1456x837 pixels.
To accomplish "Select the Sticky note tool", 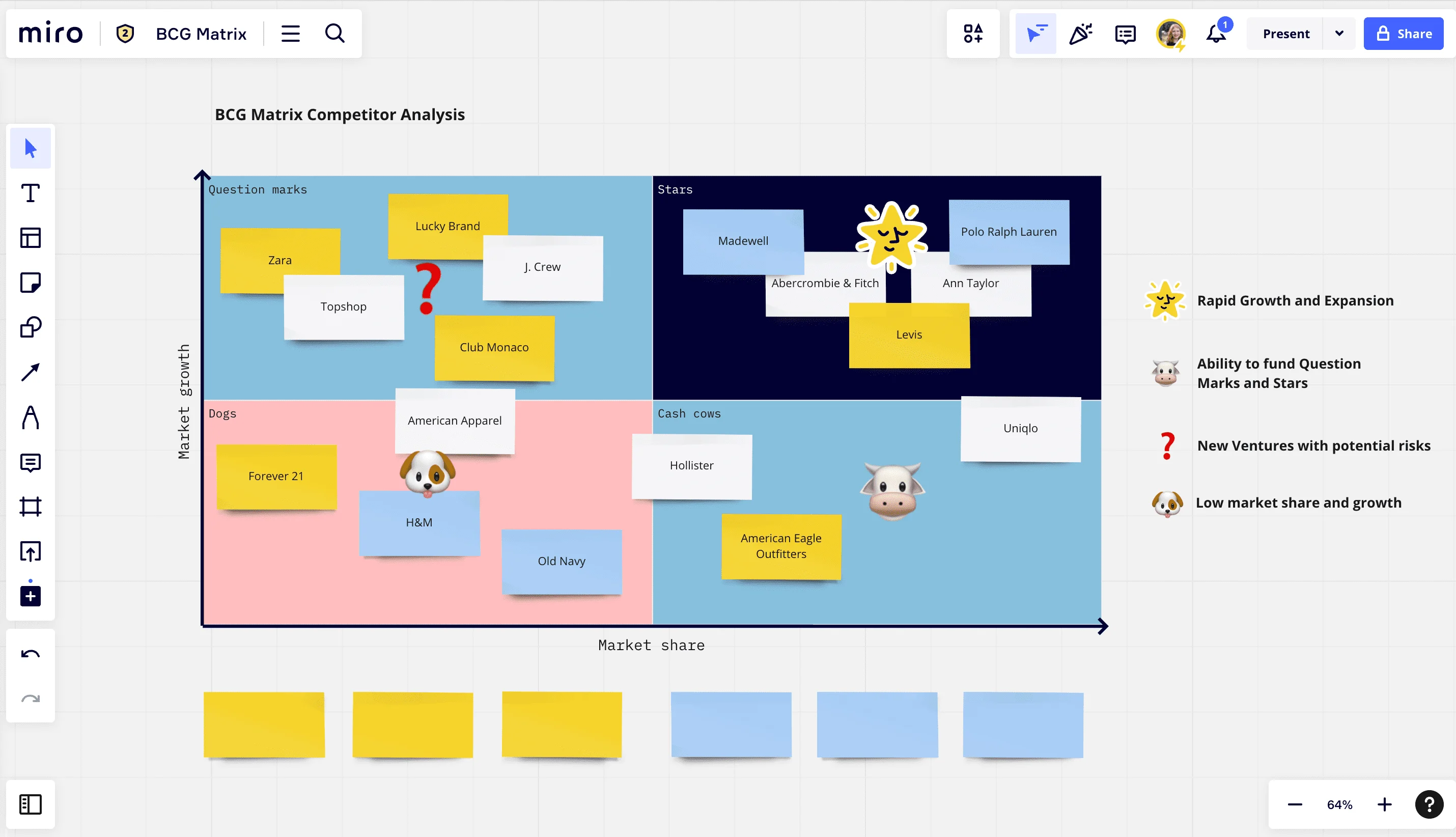I will point(31,283).
